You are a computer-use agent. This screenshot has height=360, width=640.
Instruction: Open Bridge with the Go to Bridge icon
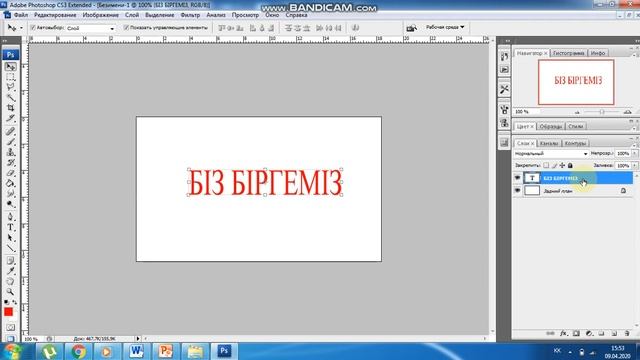[x=411, y=28]
